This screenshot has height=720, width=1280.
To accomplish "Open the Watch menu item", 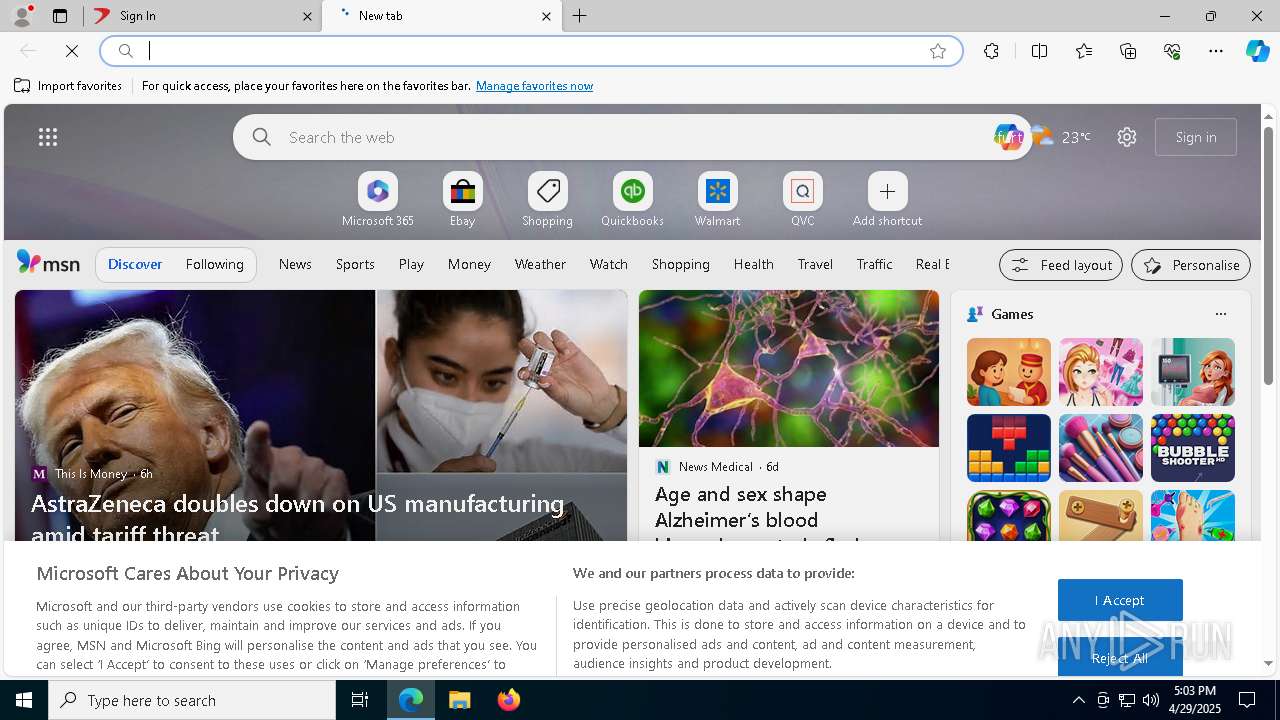I will [609, 264].
